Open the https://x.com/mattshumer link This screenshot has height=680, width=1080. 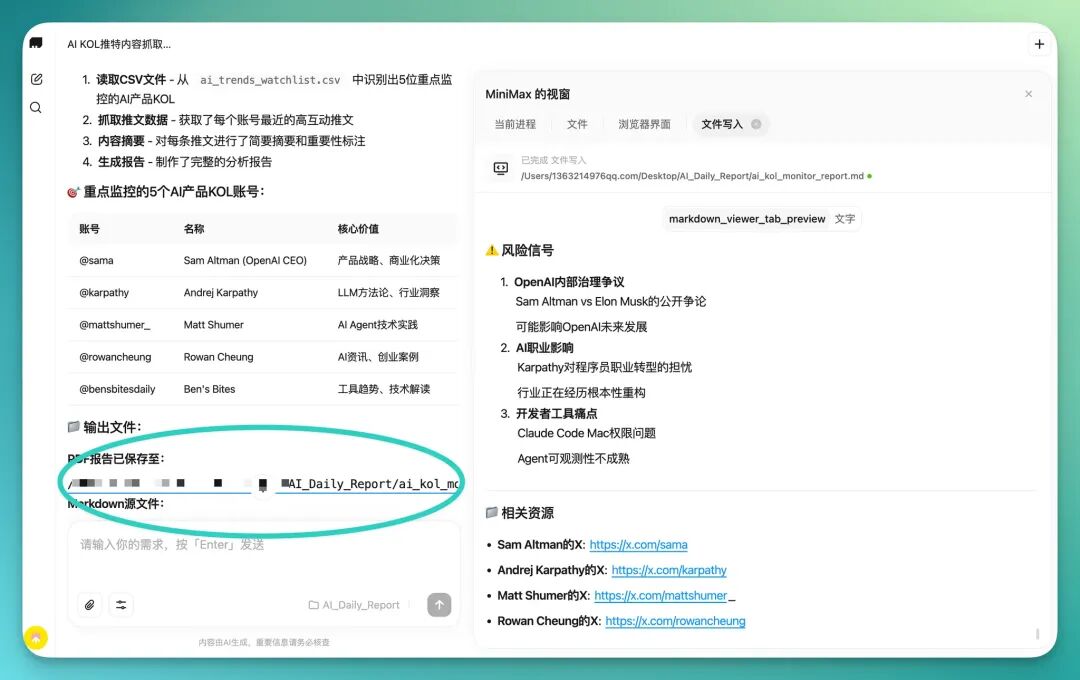[x=661, y=596]
